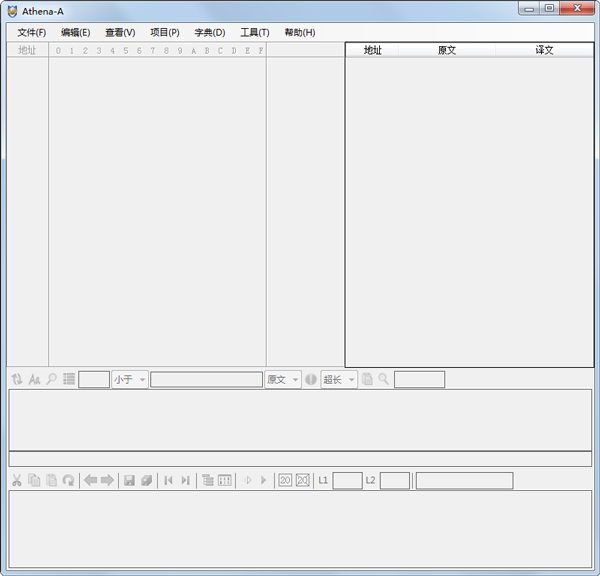Click the first '20' box icon
Image resolution: width=600 pixels, height=576 pixels.
[x=285, y=480]
